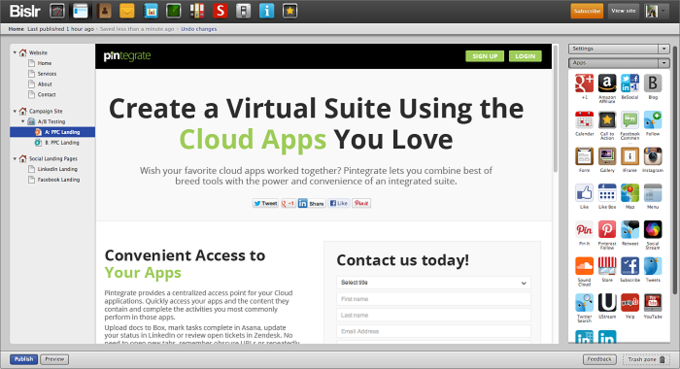Image resolution: width=680 pixels, height=369 pixels.
Task: Click the Undo changes link
Action: (199, 29)
